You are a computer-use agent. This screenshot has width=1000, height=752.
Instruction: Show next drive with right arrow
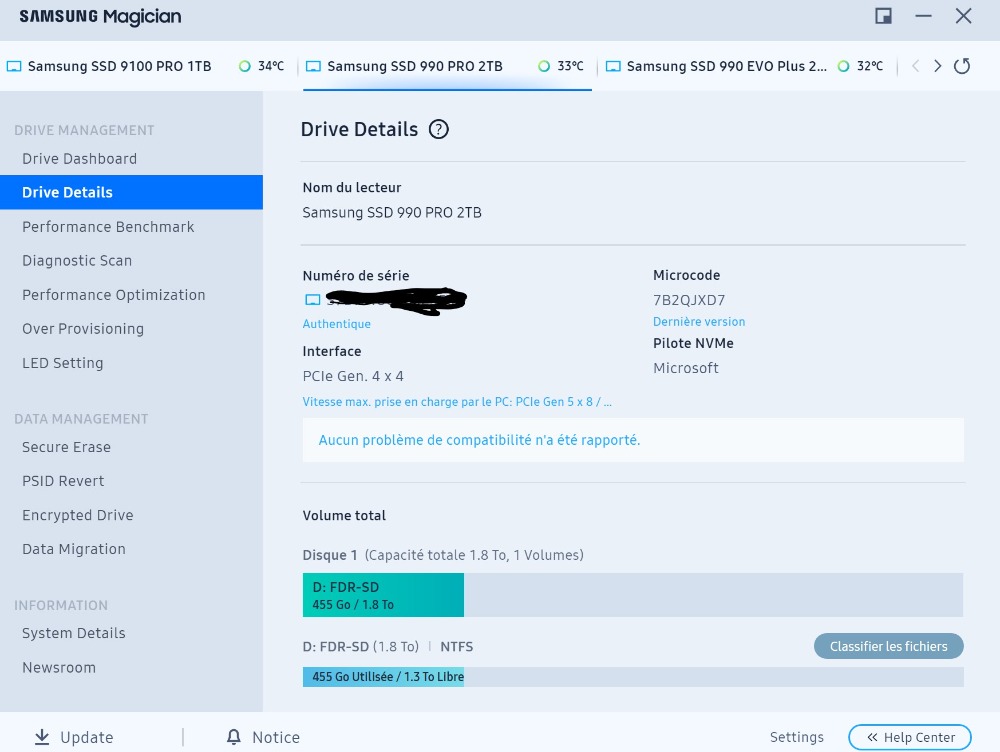937,66
